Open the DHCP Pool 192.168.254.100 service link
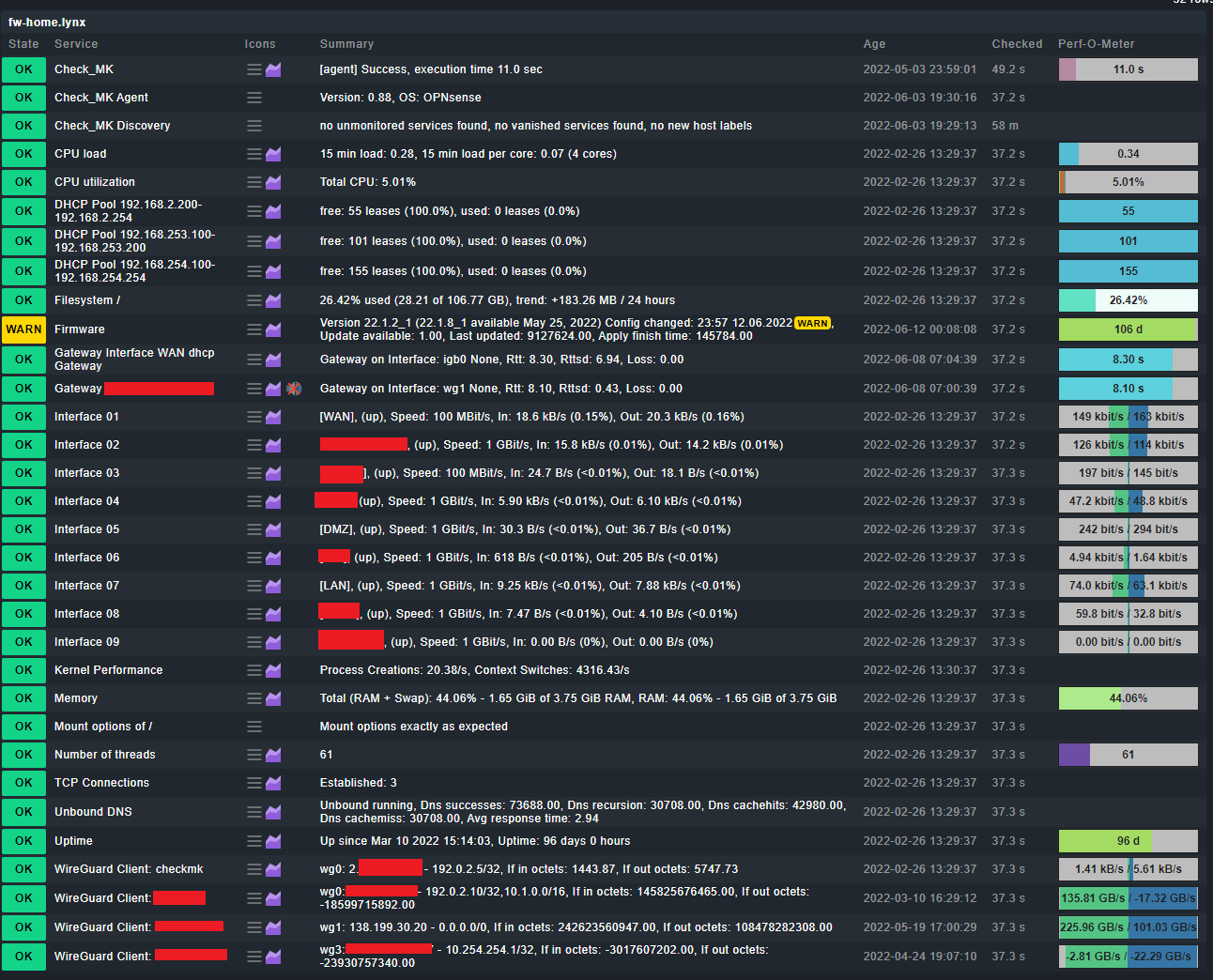Image resolution: width=1213 pixels, height=980 pixels. (135, 271)
